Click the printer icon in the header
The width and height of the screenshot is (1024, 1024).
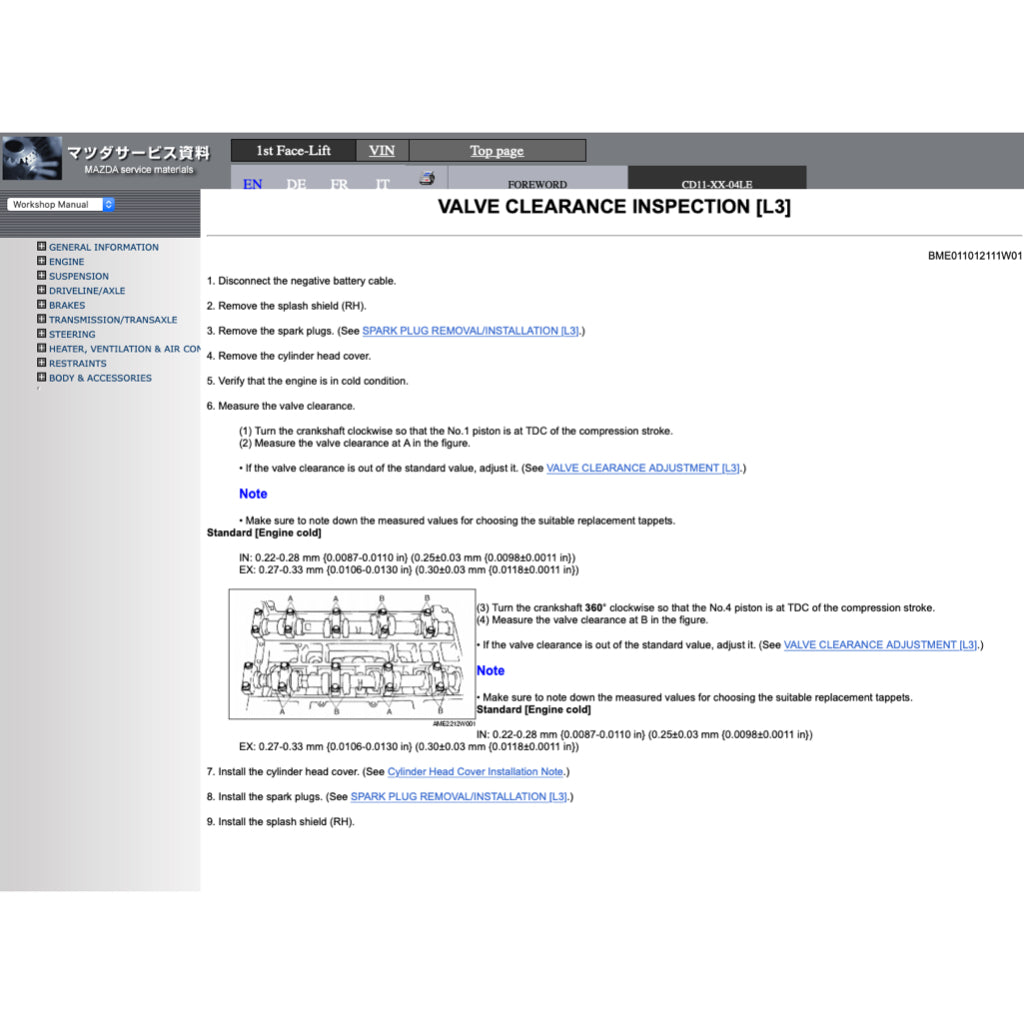point(427,178)
